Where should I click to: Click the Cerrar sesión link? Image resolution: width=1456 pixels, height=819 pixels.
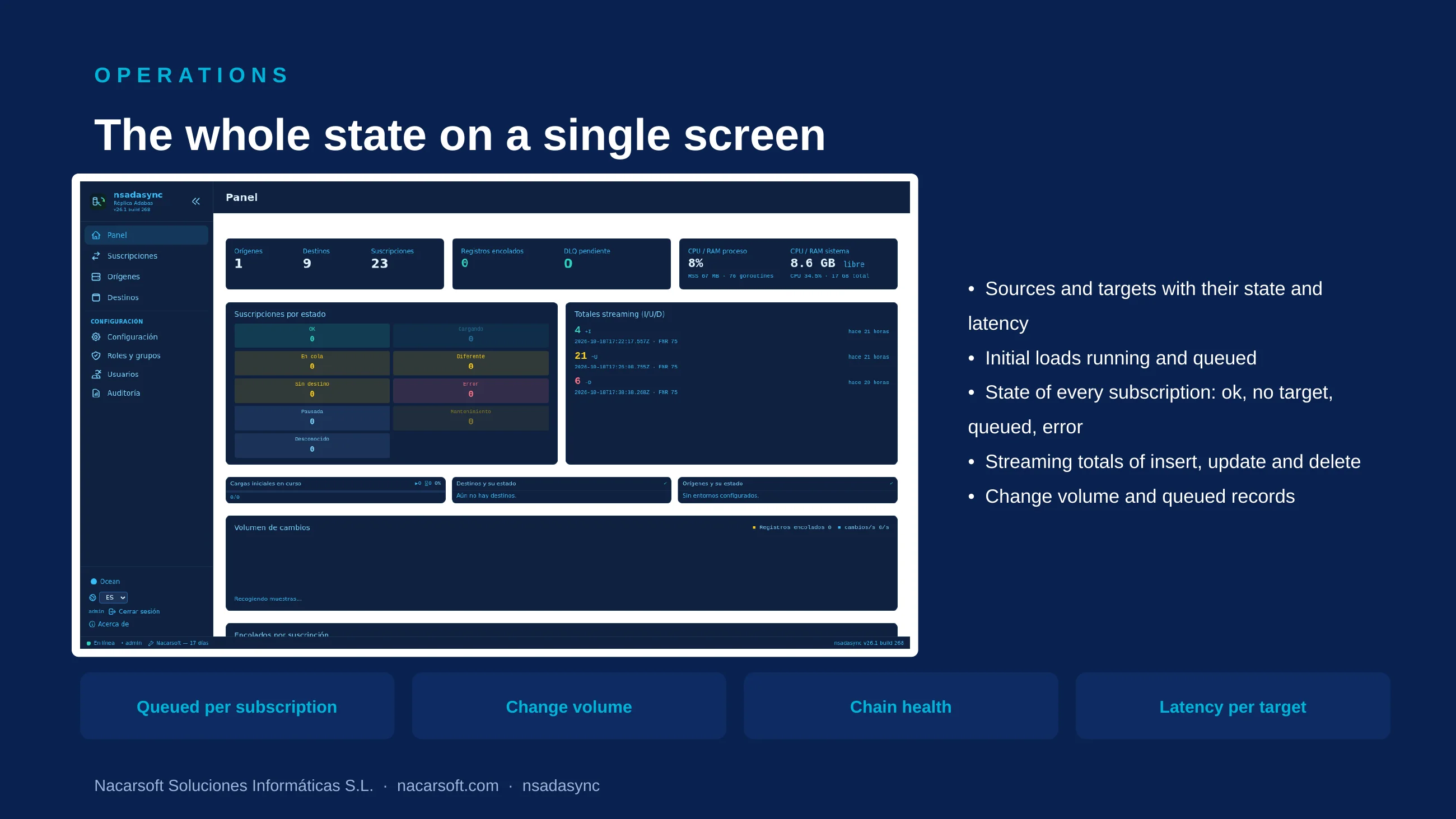click(139, 611)
